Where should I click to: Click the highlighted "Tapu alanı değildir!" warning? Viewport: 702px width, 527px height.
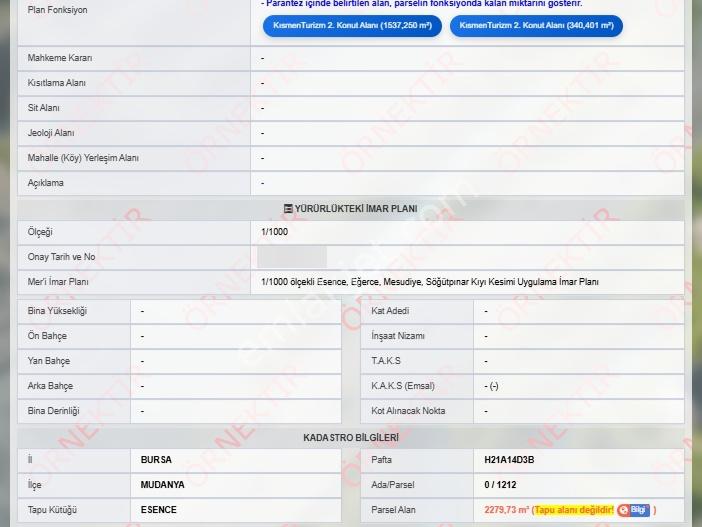(x=574, y=510)
